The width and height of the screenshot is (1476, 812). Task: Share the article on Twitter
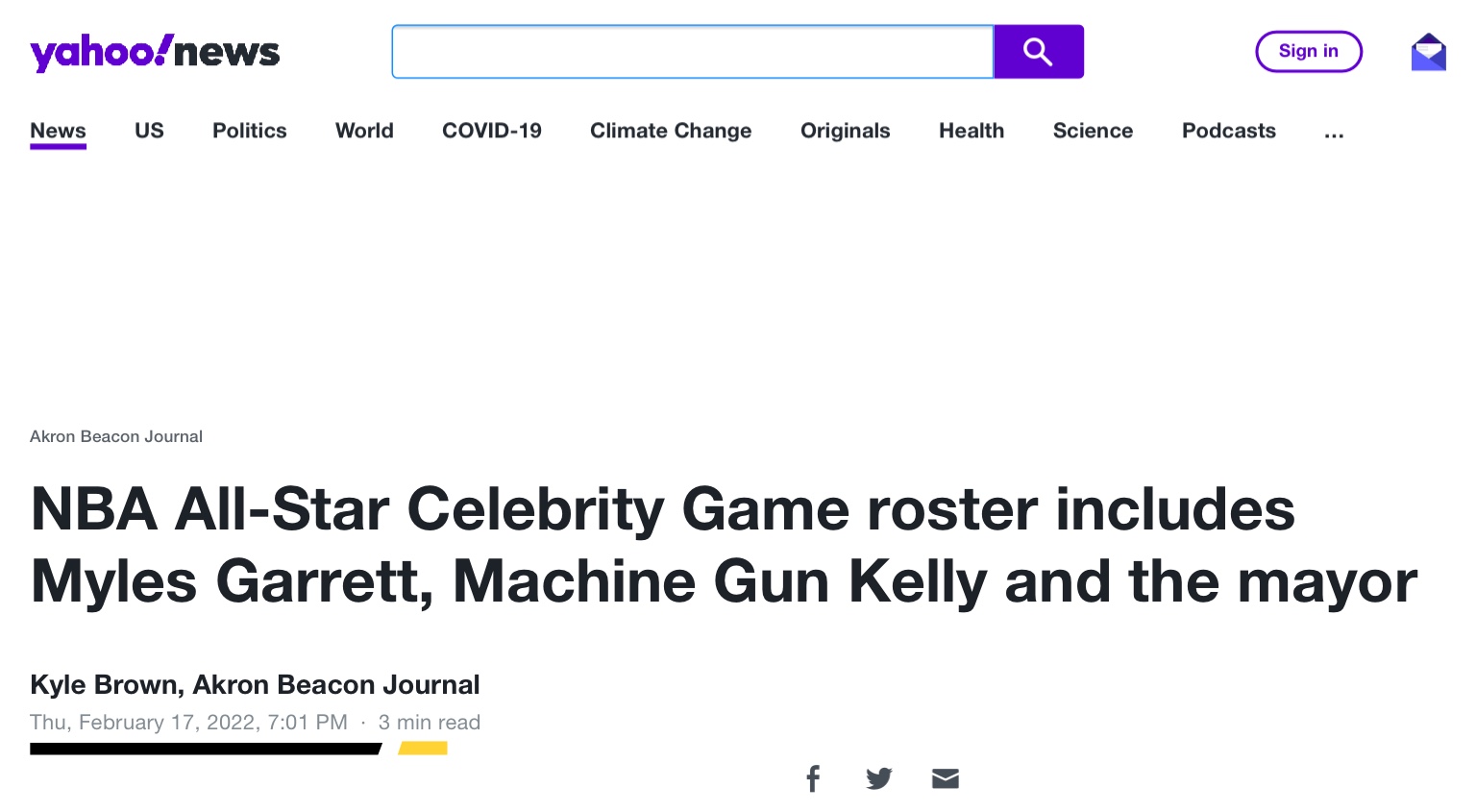[x=879, y=778]
